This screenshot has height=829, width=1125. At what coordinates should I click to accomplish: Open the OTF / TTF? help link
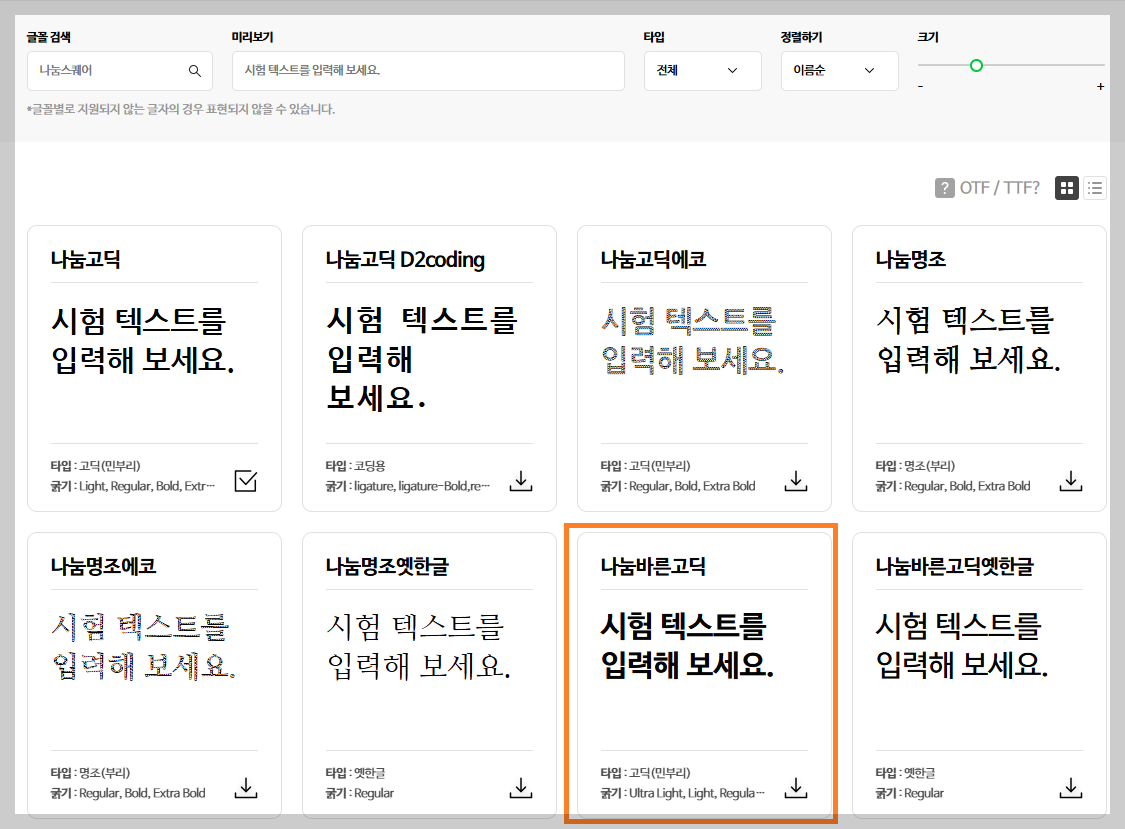click(x=999, y=188)
